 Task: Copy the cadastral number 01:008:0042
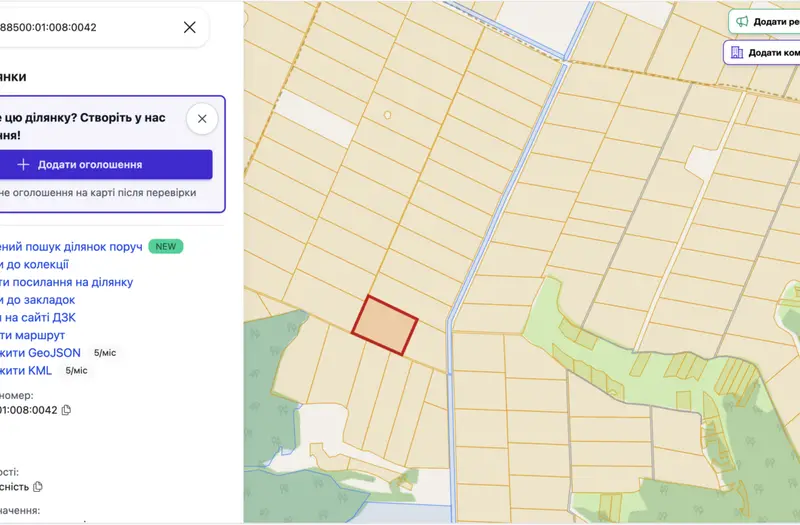[x=66, y=410]
